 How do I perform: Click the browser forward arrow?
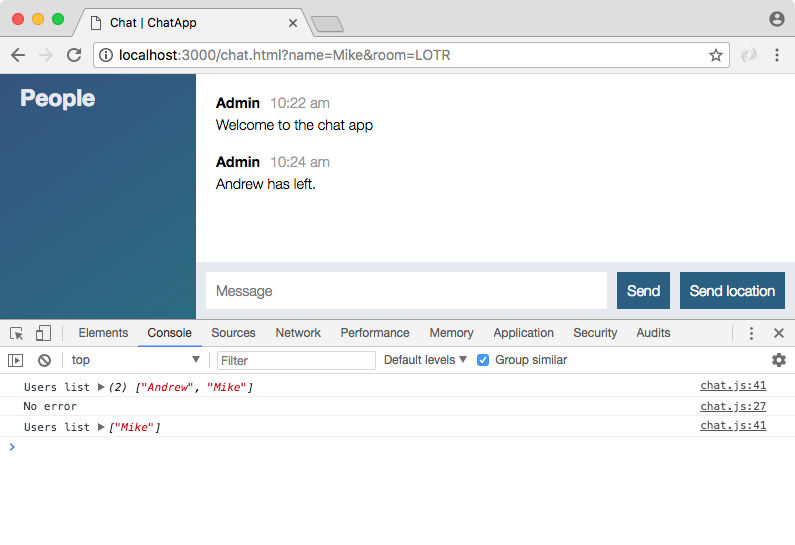point(46,55)
